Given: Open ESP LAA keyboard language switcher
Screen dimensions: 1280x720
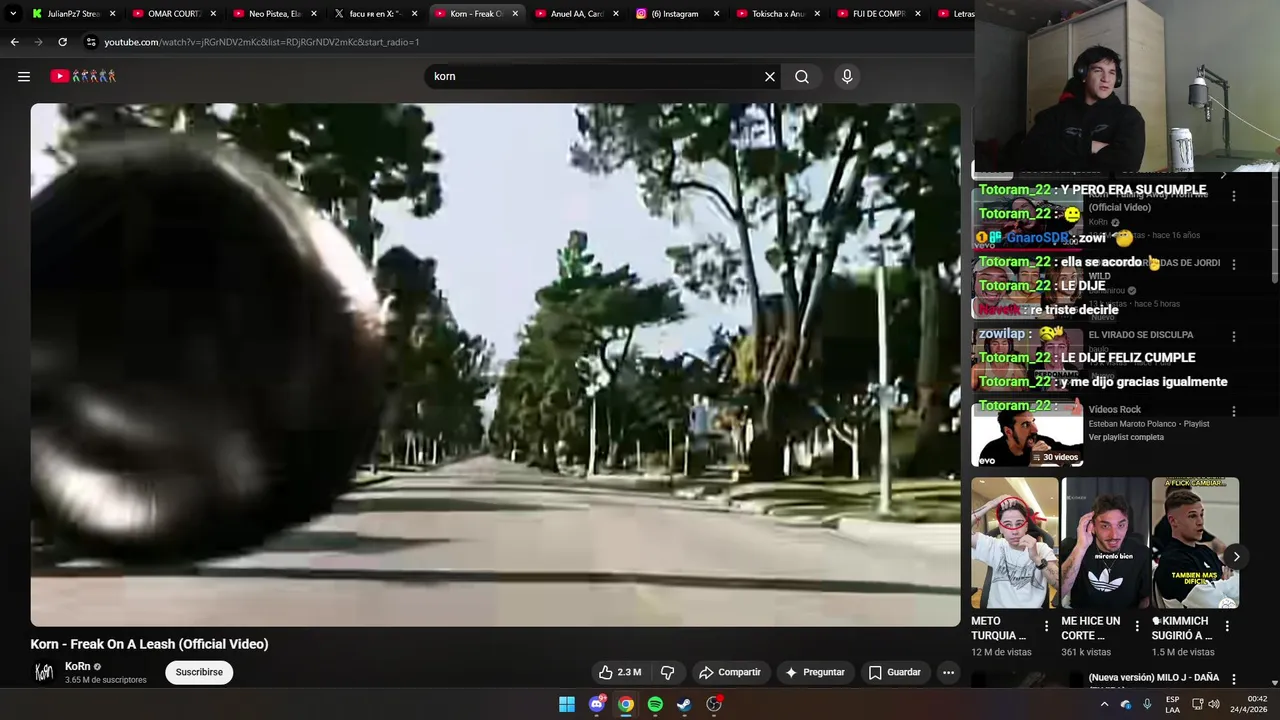Looking at the screenshot, I should [1173, 704].
